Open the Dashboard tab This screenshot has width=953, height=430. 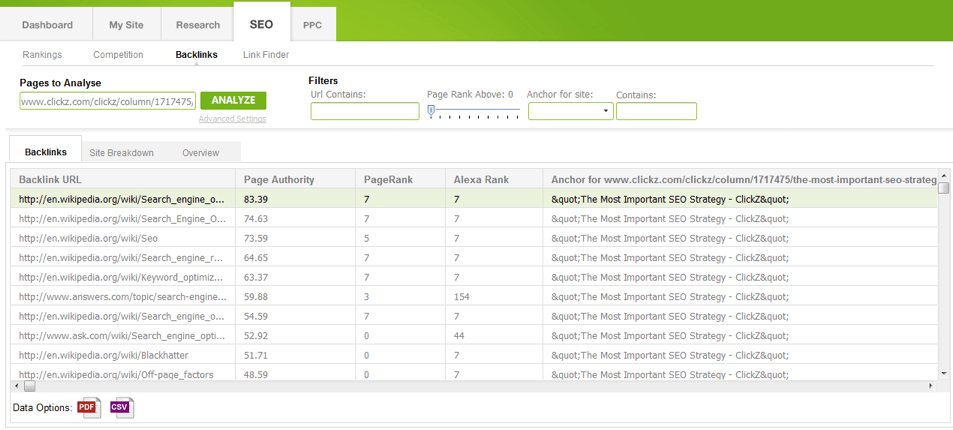[47, 26]
